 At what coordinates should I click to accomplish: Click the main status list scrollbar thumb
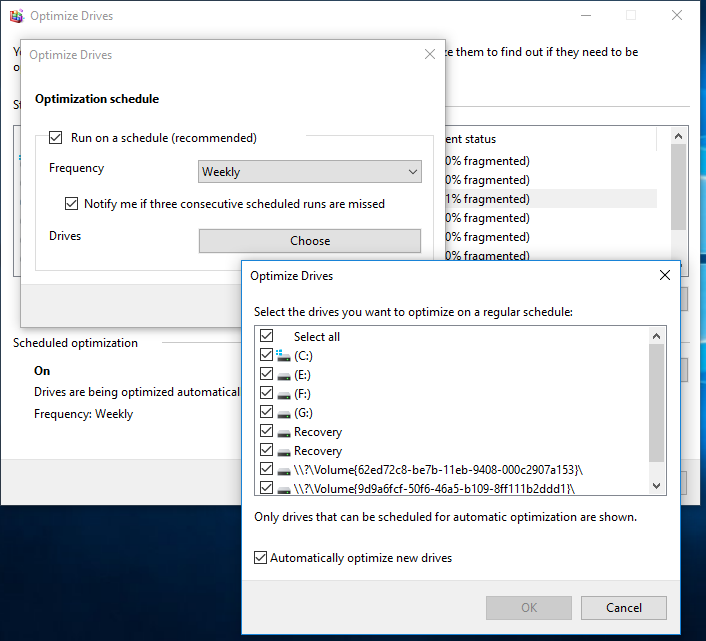click(x=679, y=187)
